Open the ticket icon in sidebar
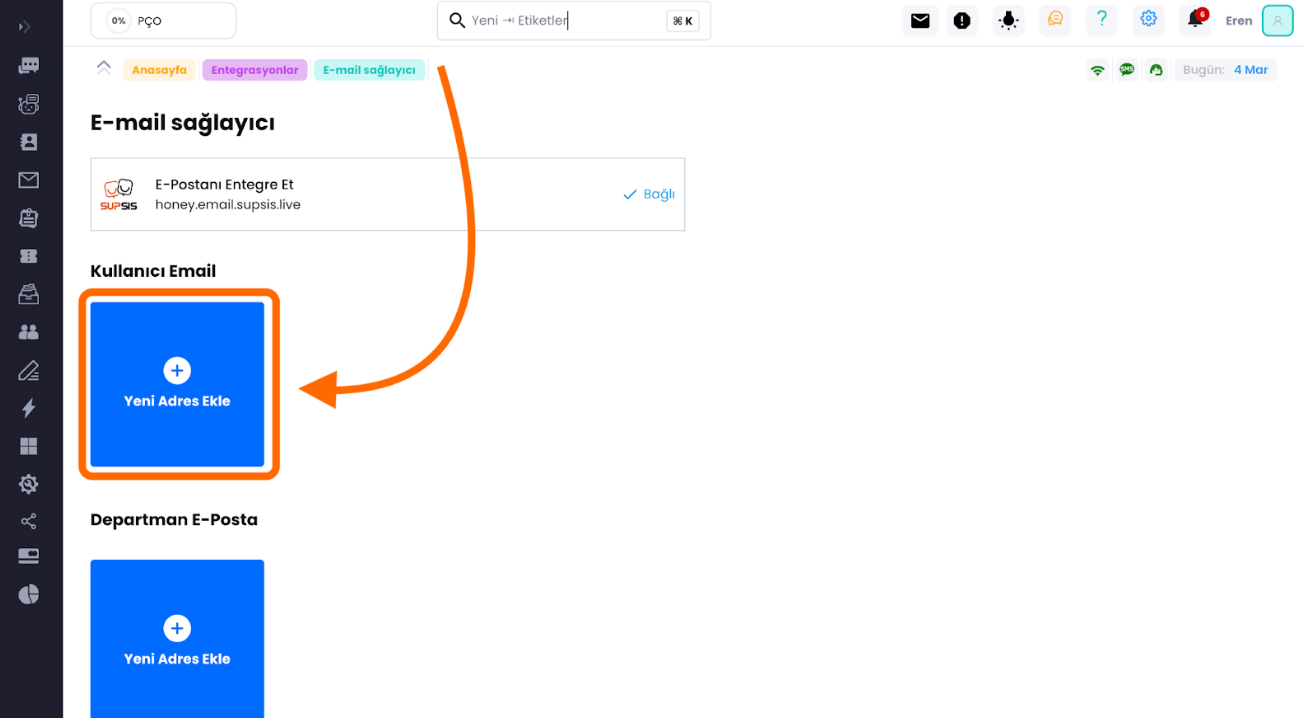Image resolution: width=1304 pixels, height=718 pixels. point(28,256)
